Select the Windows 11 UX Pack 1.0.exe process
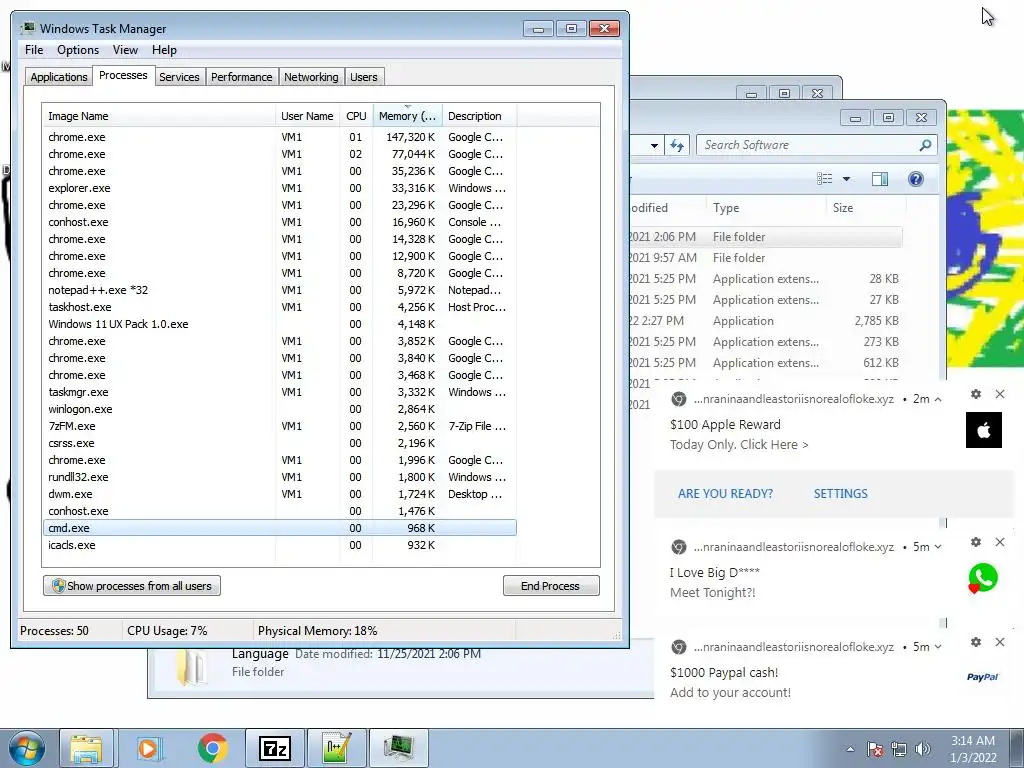Viewport: 1024px width, 768px height. point(280,324)
